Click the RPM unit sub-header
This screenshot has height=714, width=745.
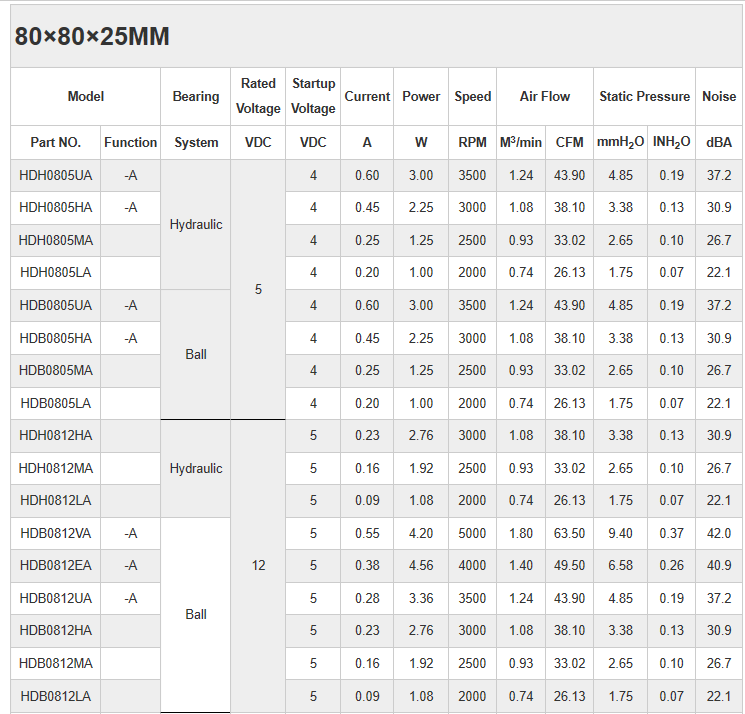coord(472,142)
